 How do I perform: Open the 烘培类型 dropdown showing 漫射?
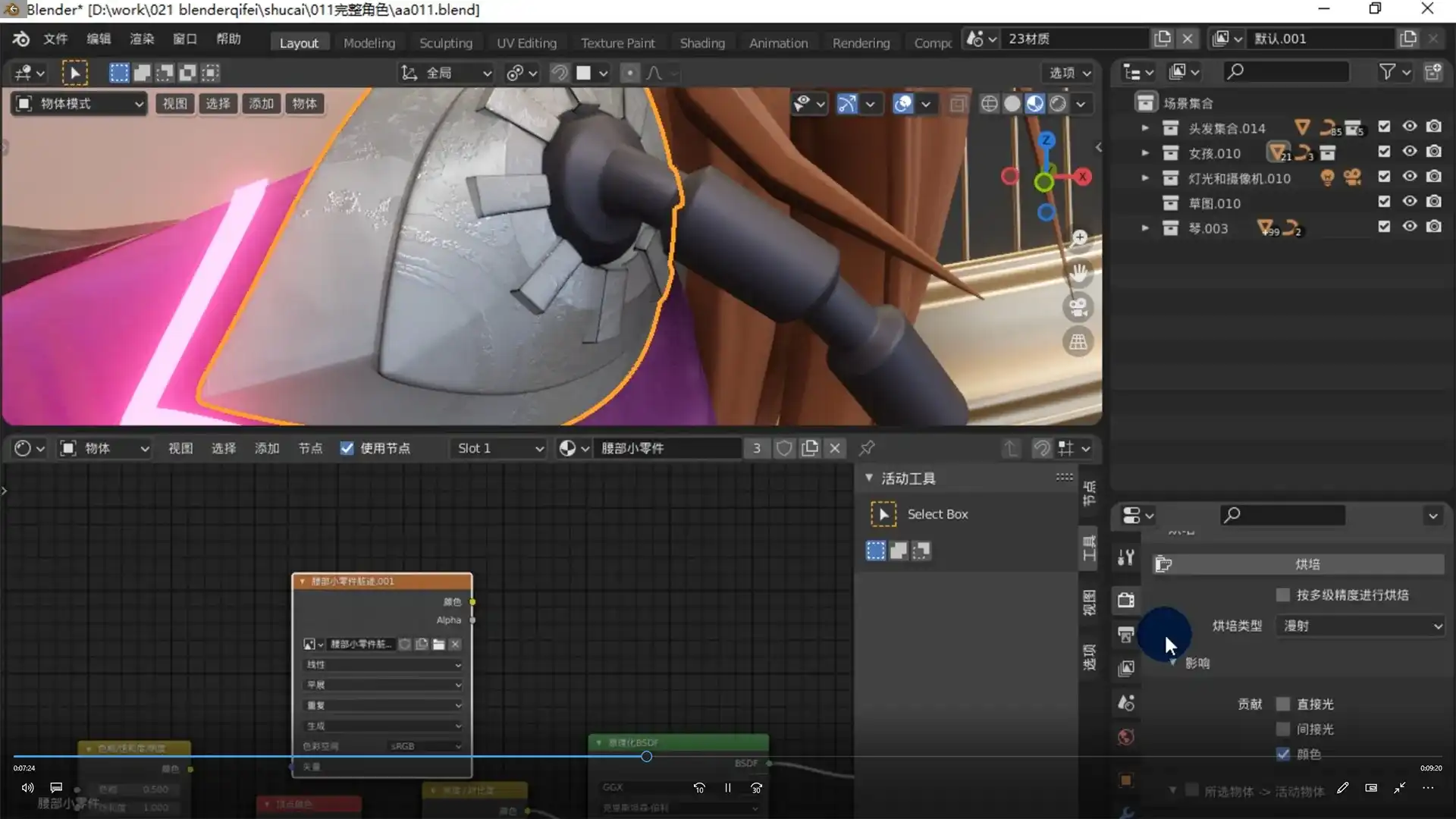click(x=1361, y=626)
